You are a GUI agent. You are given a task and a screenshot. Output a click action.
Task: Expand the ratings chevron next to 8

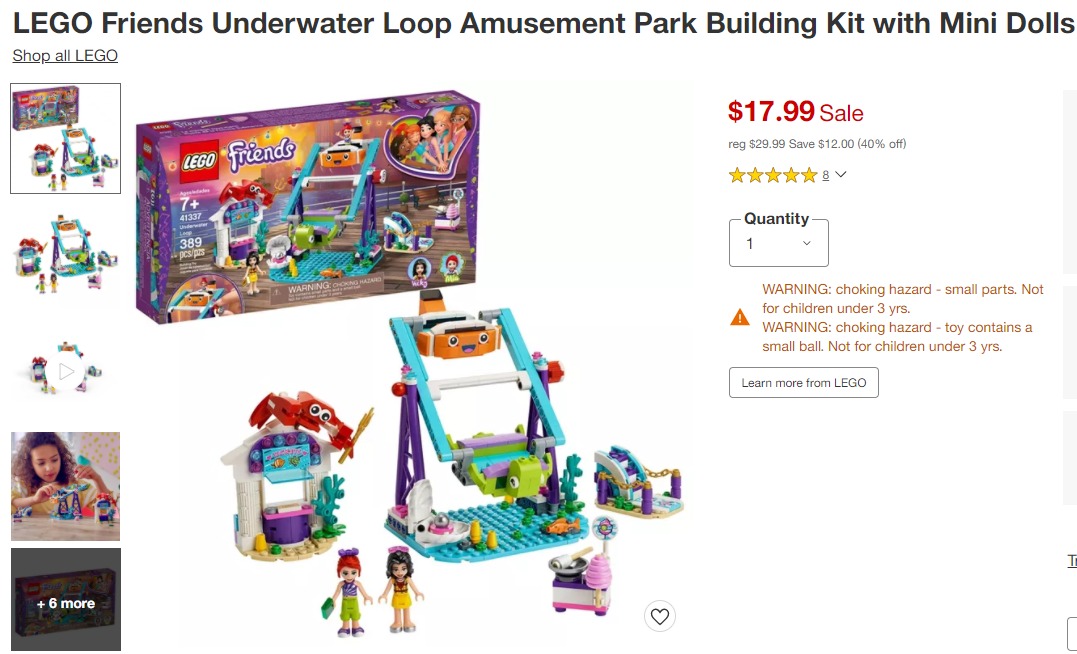(841, 174)
